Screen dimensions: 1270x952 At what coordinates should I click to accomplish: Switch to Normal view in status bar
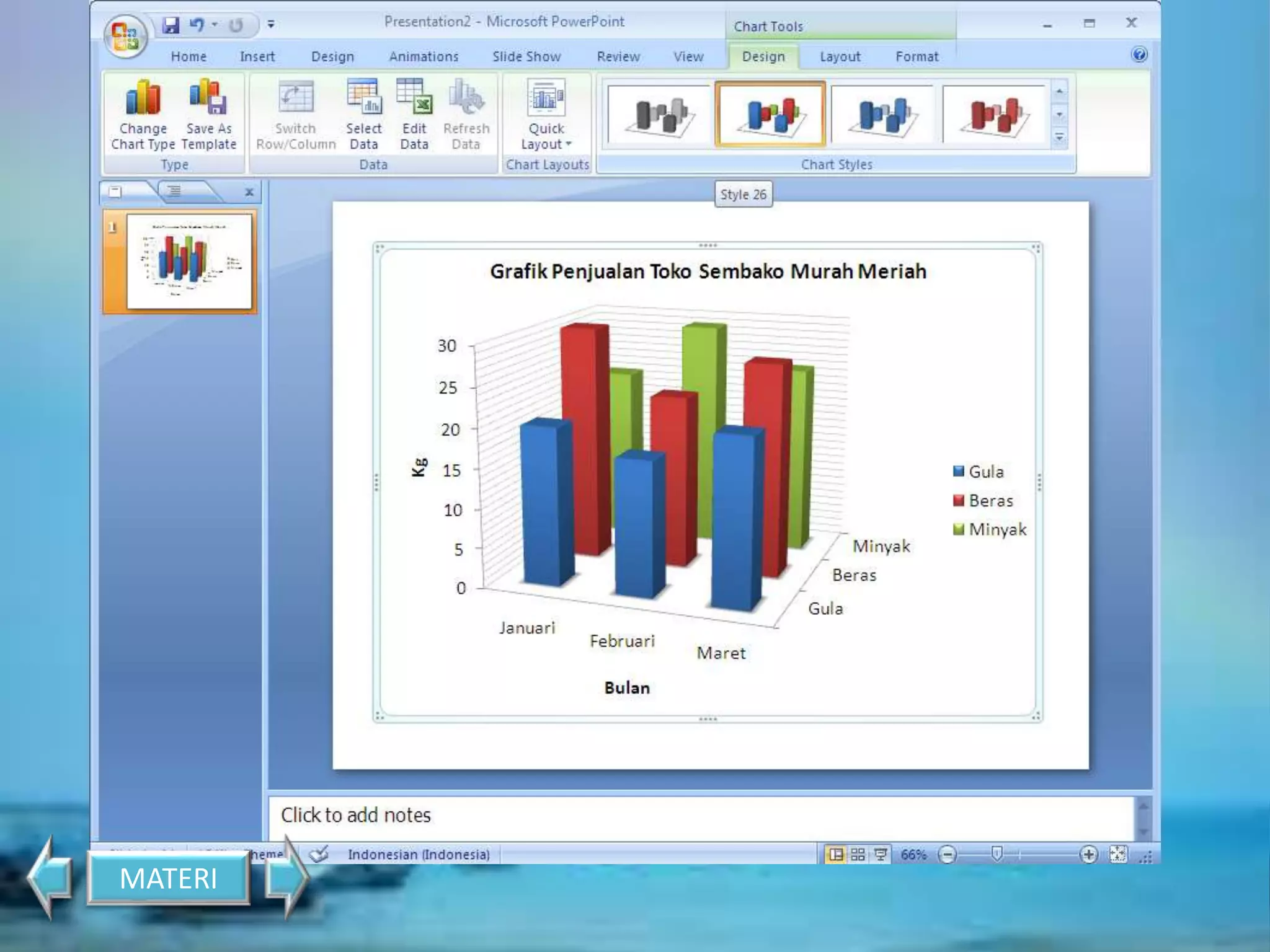point(836,855)
